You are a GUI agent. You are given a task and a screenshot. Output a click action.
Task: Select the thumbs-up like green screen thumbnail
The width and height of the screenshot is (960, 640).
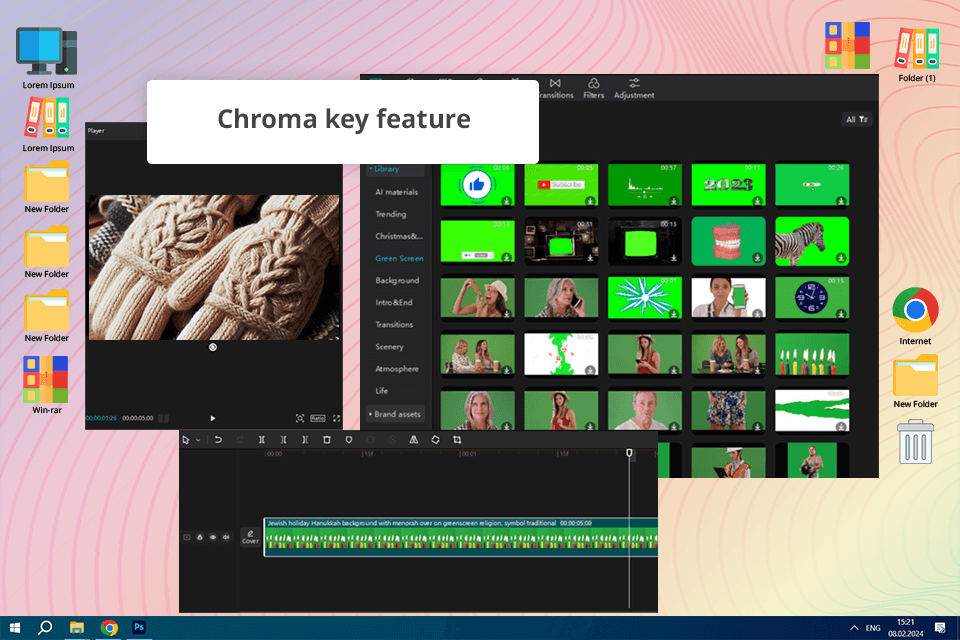point(478,184)
